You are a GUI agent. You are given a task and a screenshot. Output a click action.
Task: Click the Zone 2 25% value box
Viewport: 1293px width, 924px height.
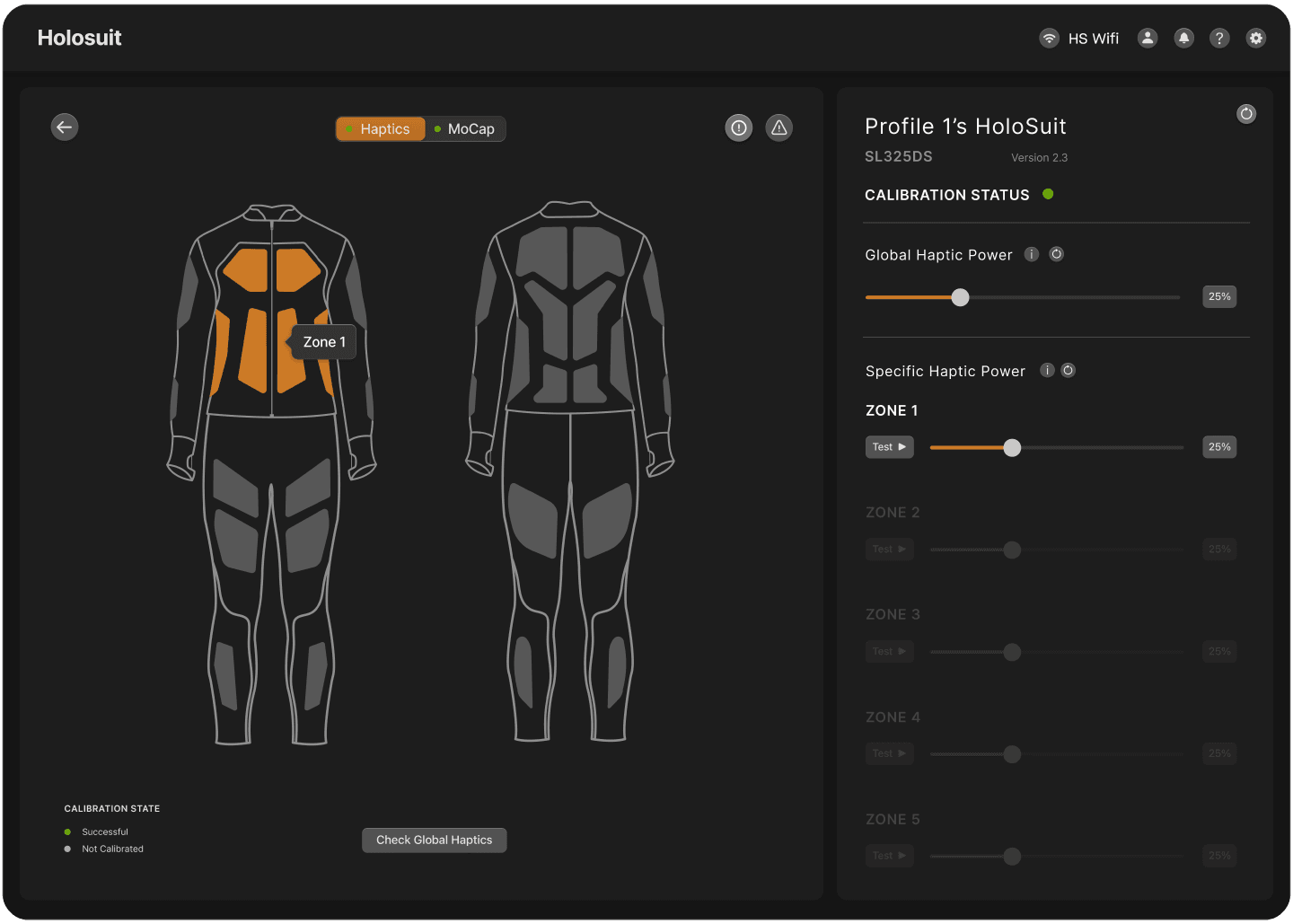(x=1219, y=550)
